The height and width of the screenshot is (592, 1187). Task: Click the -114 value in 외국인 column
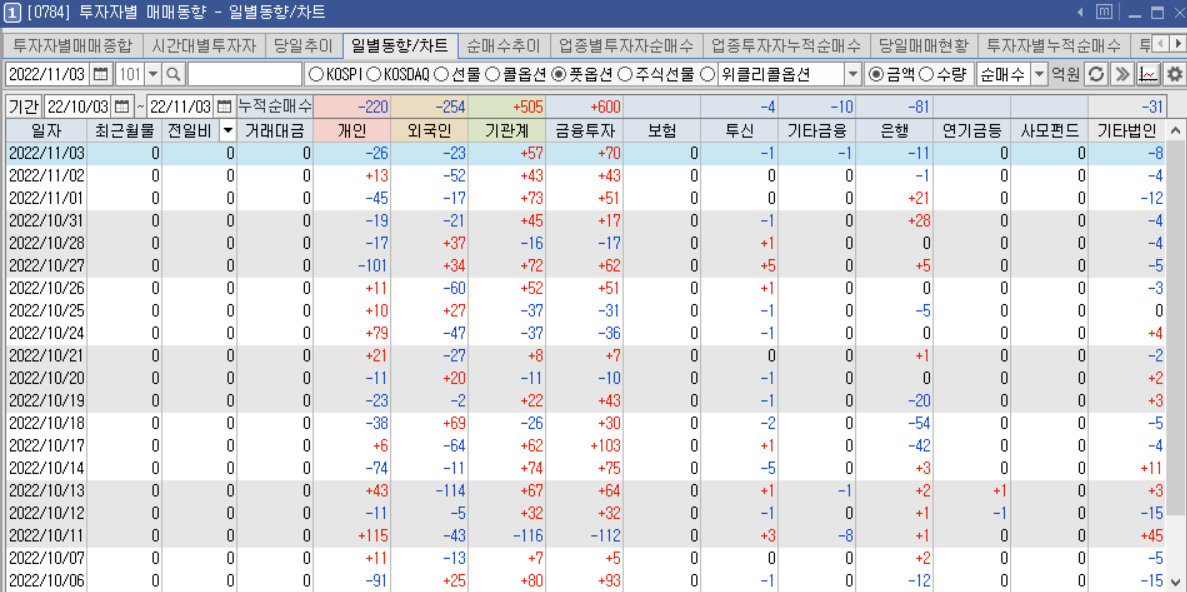(x=449, y=491)
